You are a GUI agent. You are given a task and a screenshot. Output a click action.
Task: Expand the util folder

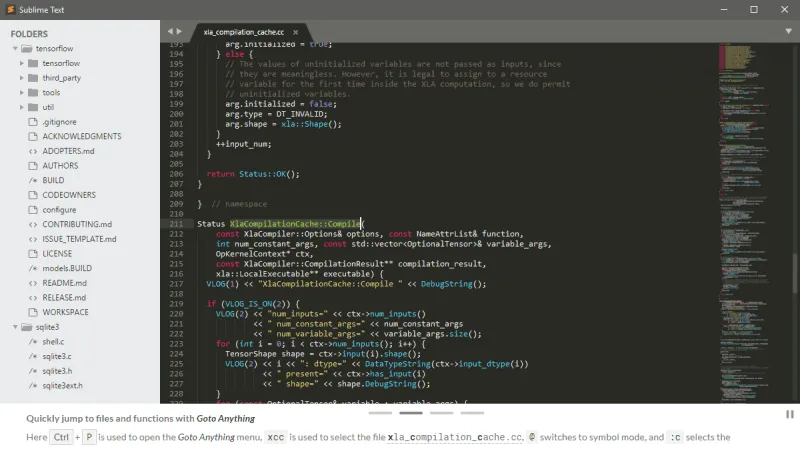(21, 107)
